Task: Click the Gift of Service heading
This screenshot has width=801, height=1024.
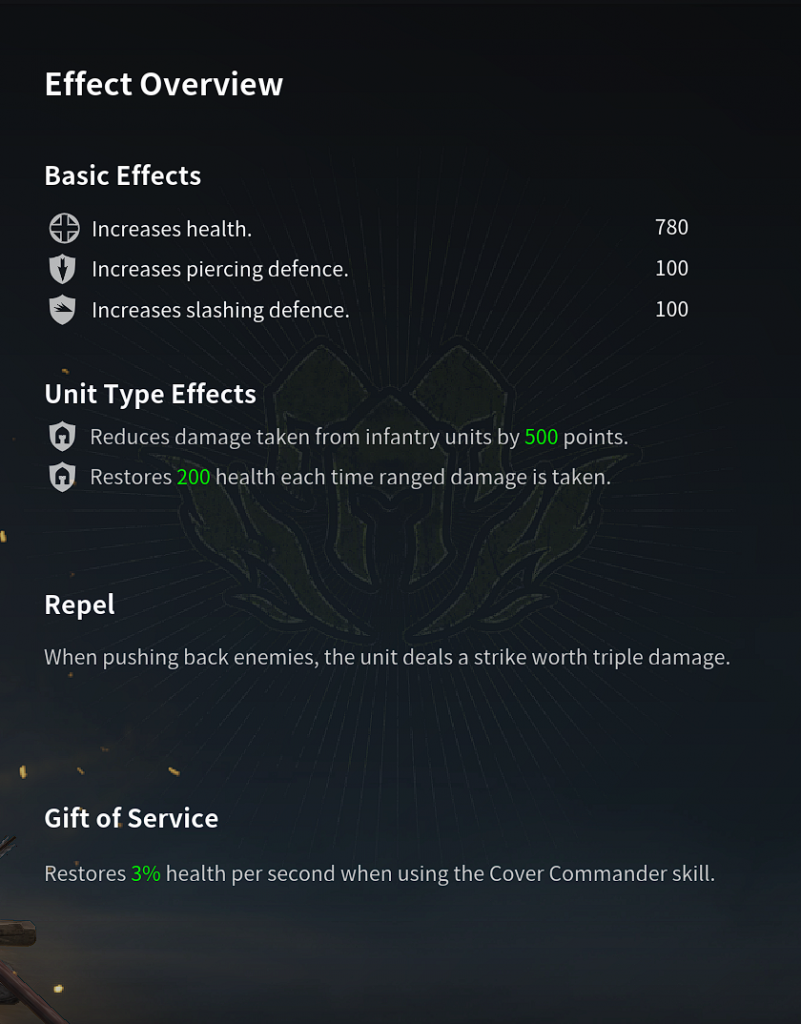Action: [131, 818]
